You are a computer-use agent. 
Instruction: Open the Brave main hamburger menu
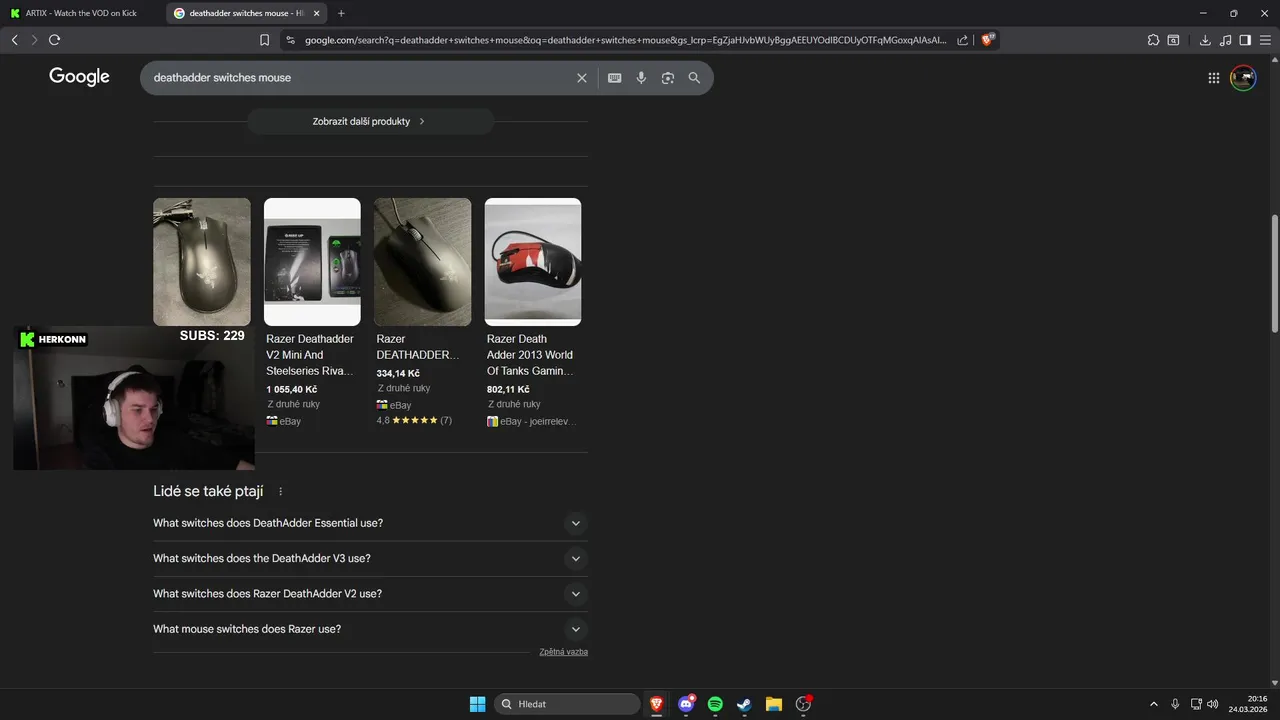pos(1265,40)
